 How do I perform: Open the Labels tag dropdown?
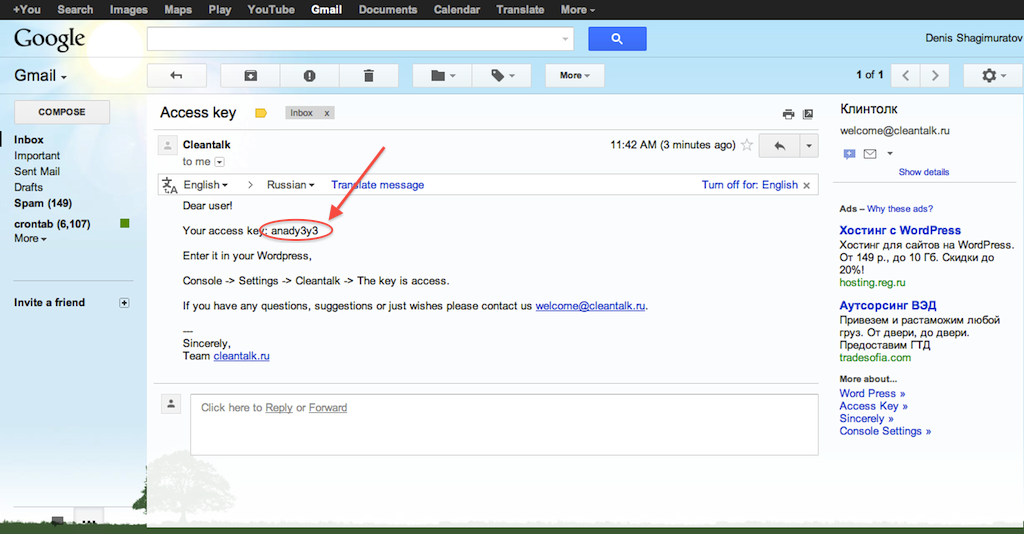tap(502, 75)
